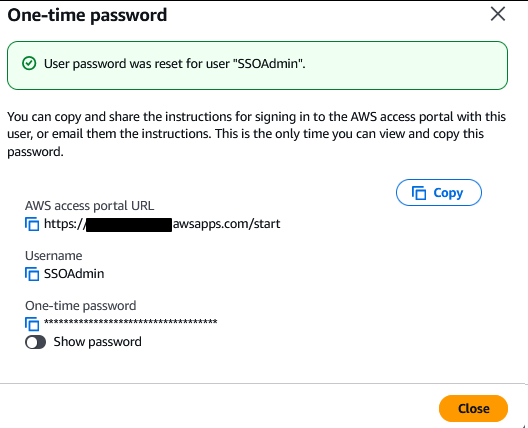Click the masked password asterisks
This screenshot has width=528, height=428.
click(131, 322)
